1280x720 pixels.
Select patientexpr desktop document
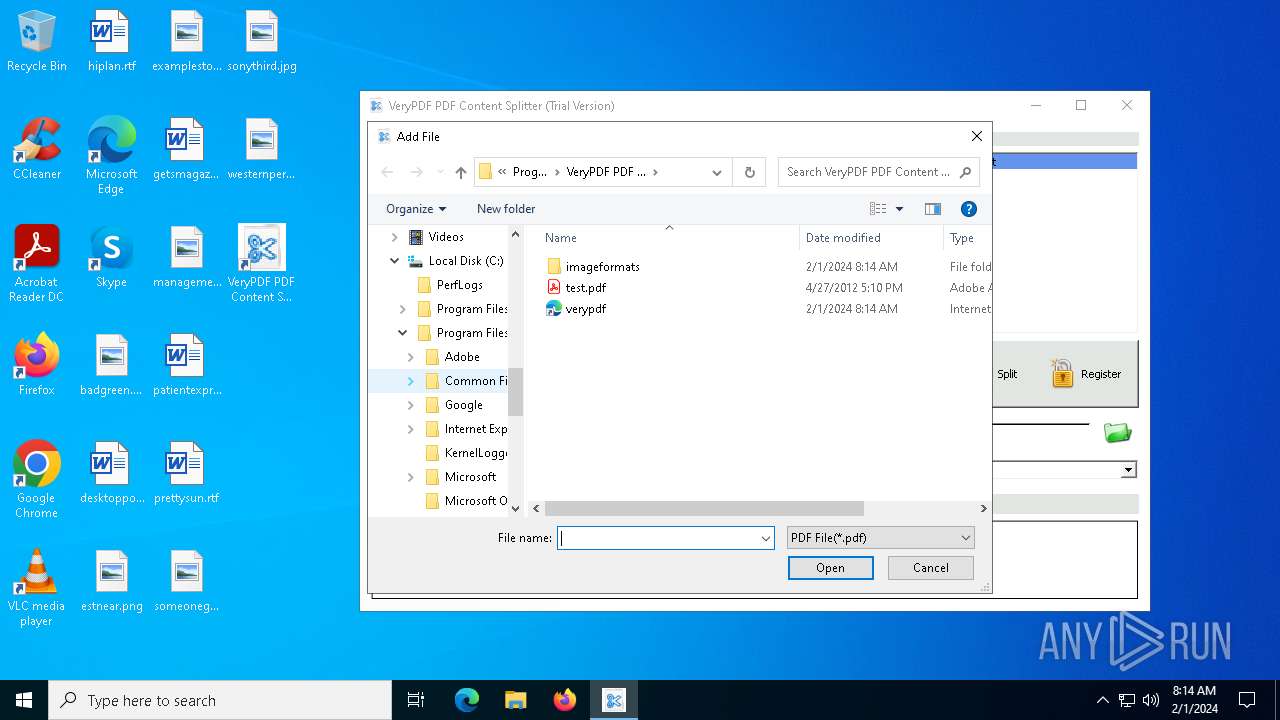[186, 366]
